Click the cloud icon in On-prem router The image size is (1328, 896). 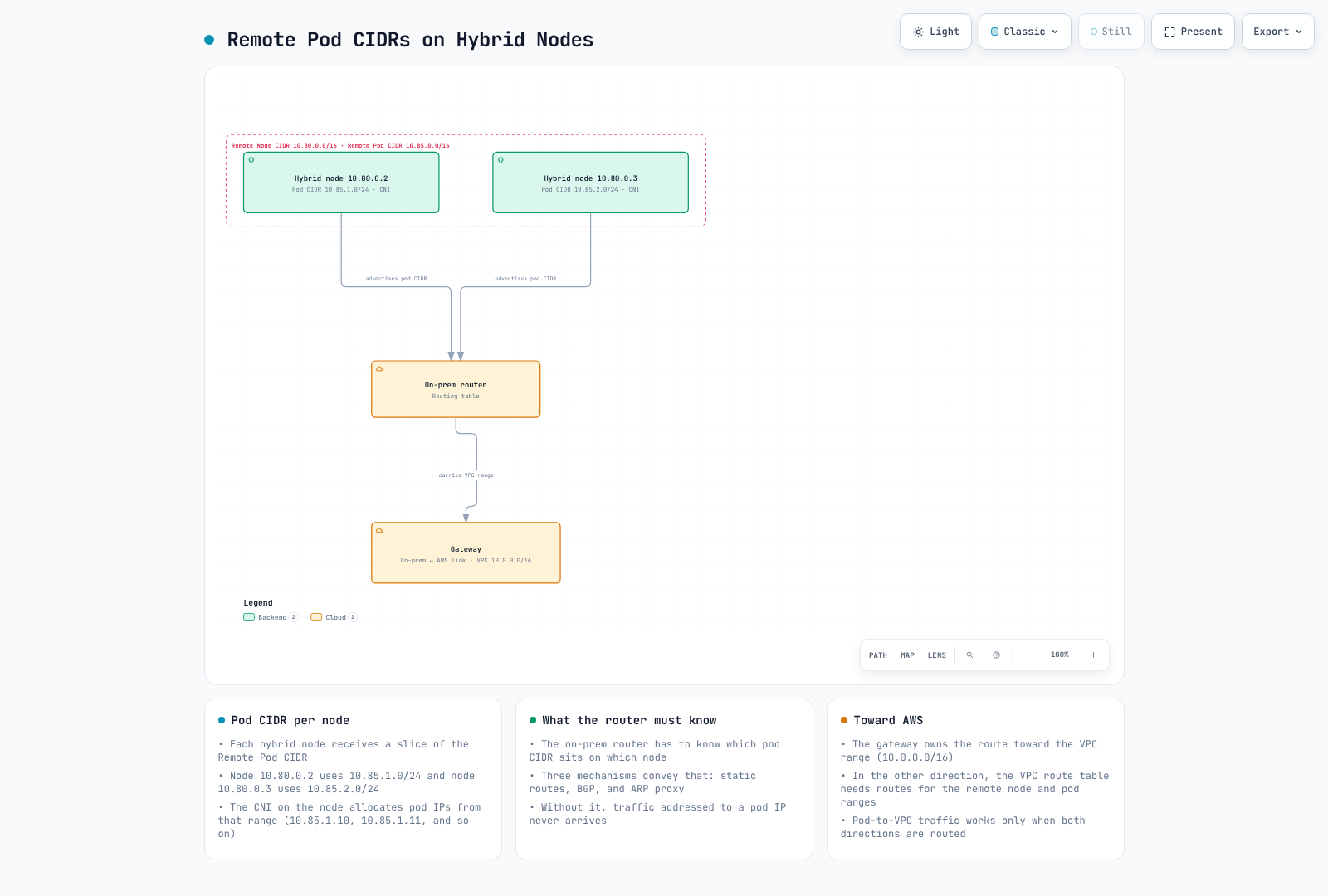pyautogui.click(x=379, y=368)
